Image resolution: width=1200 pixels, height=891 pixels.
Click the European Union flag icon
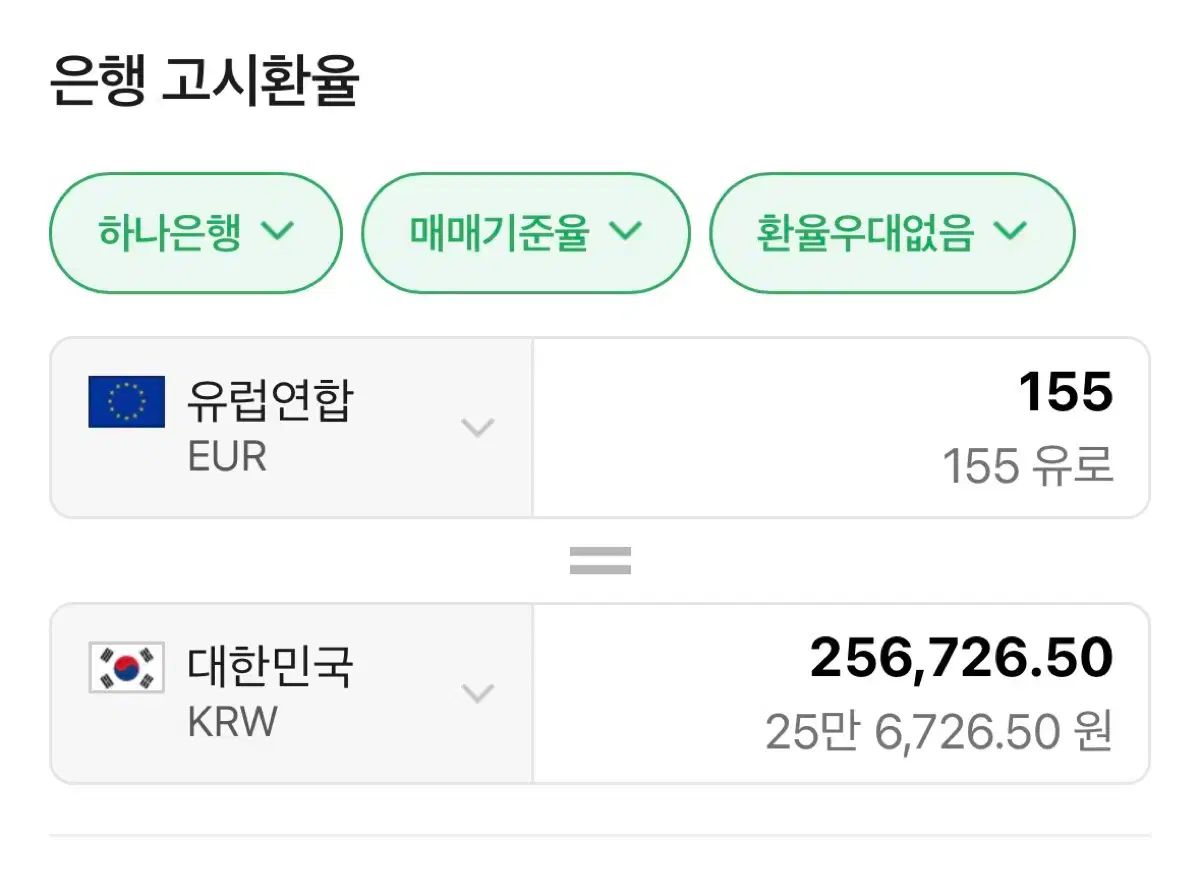tap(126, 402)
